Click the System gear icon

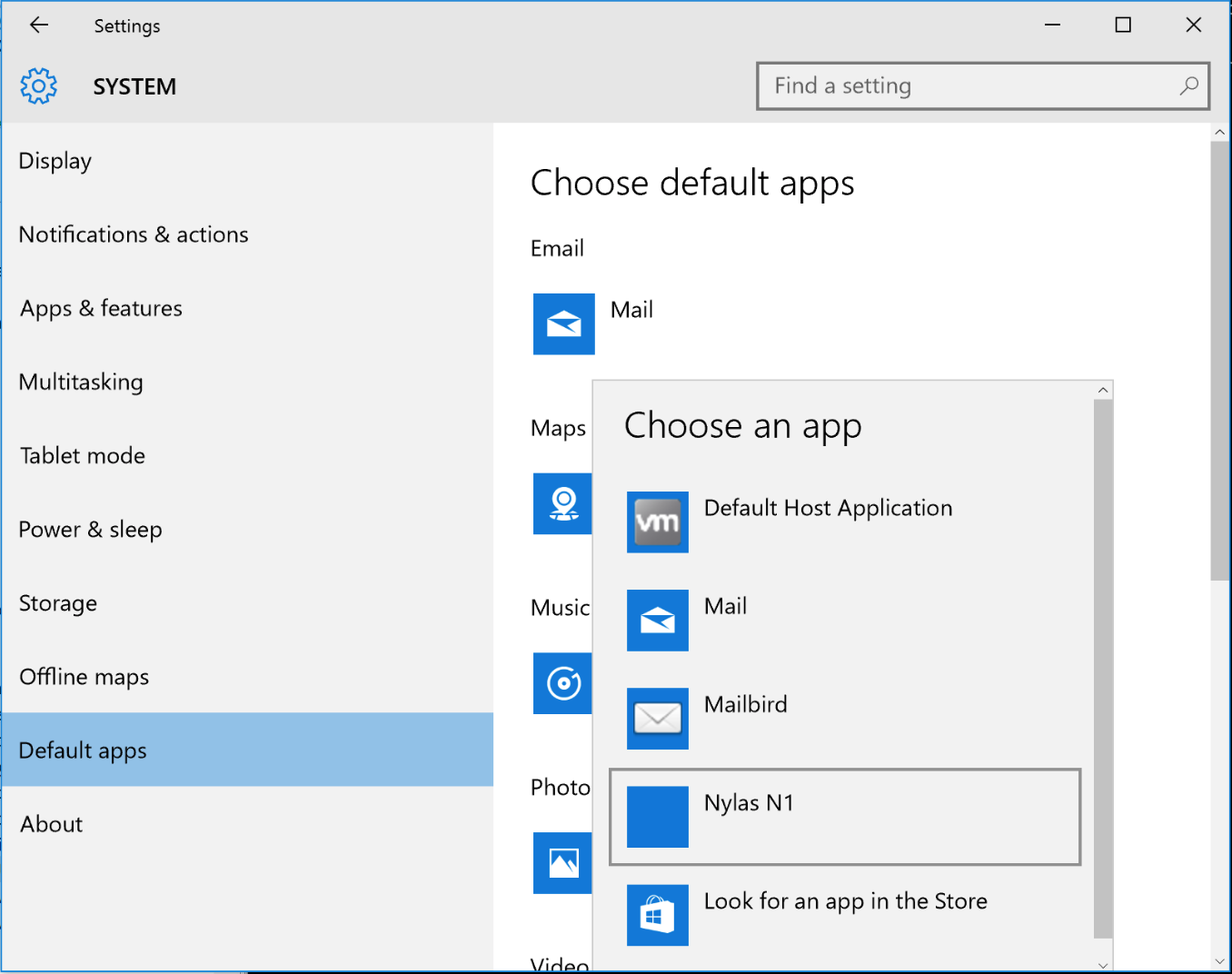tap(39, 86)
